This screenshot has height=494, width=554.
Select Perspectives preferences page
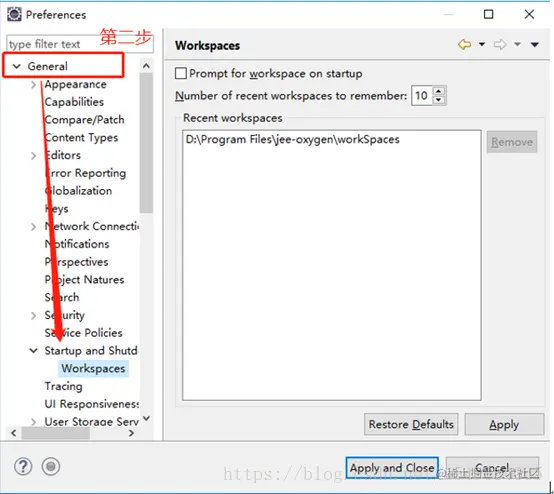click(76, 261)
